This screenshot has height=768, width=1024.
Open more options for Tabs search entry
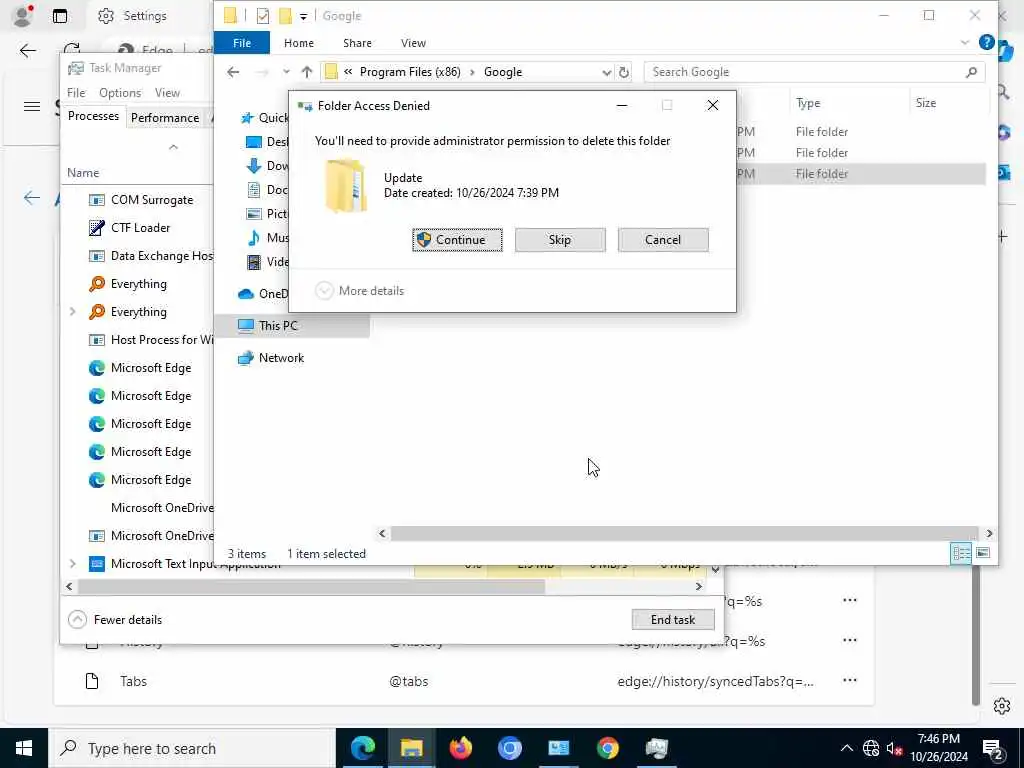point(849,680)
